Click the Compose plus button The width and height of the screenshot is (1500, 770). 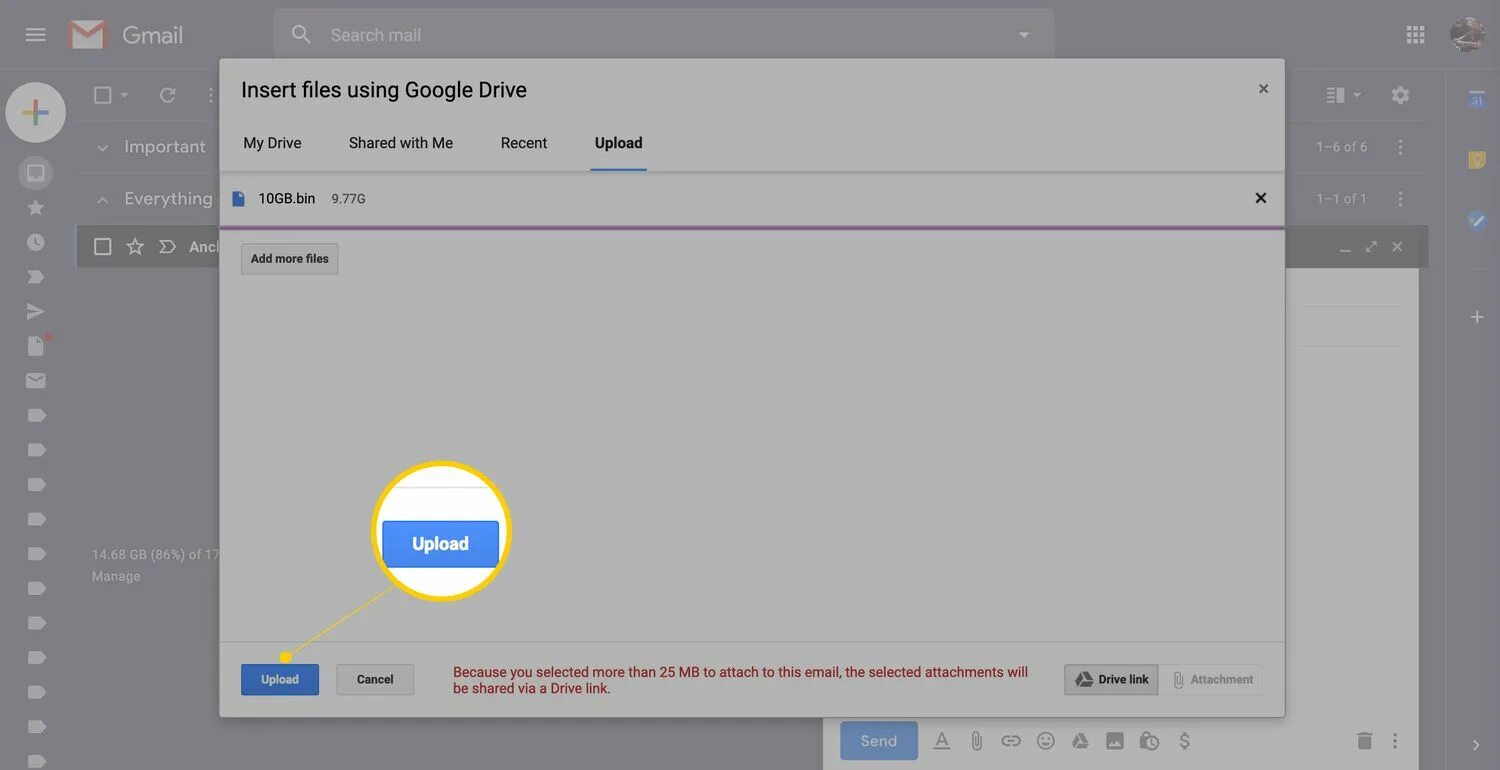[x=36, y=112]
